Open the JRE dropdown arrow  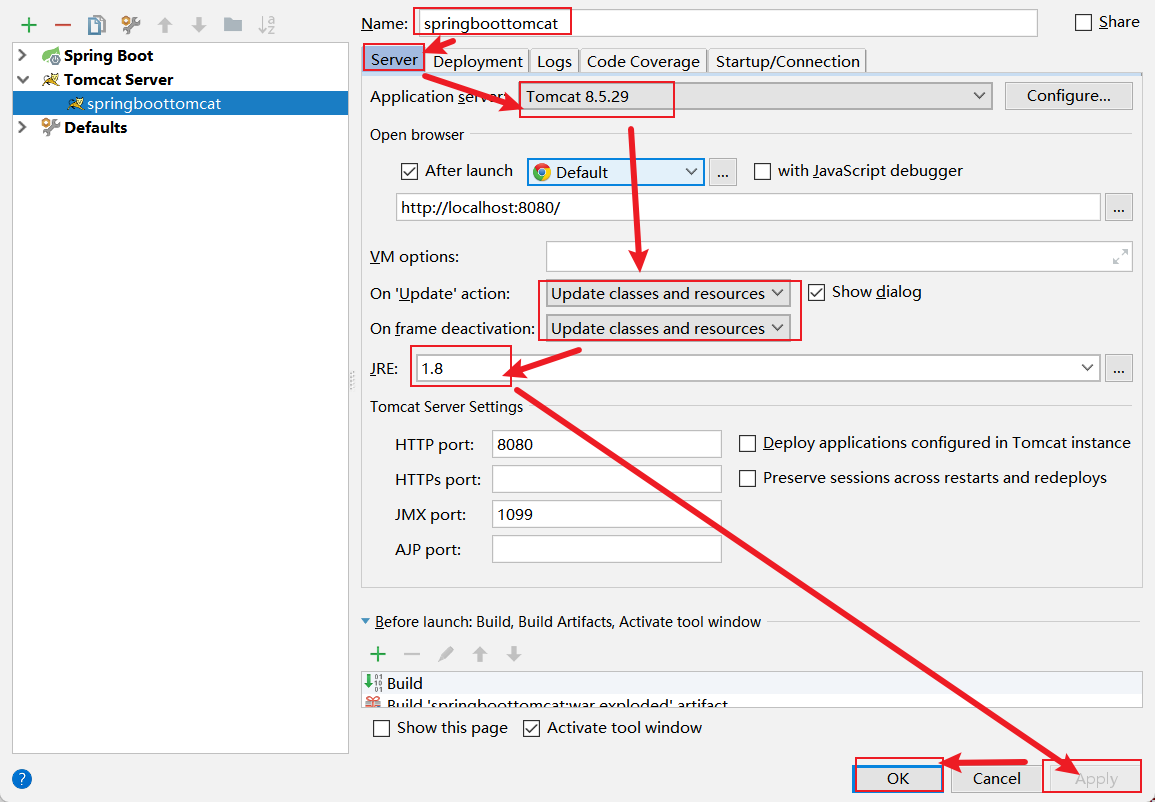1087,368
